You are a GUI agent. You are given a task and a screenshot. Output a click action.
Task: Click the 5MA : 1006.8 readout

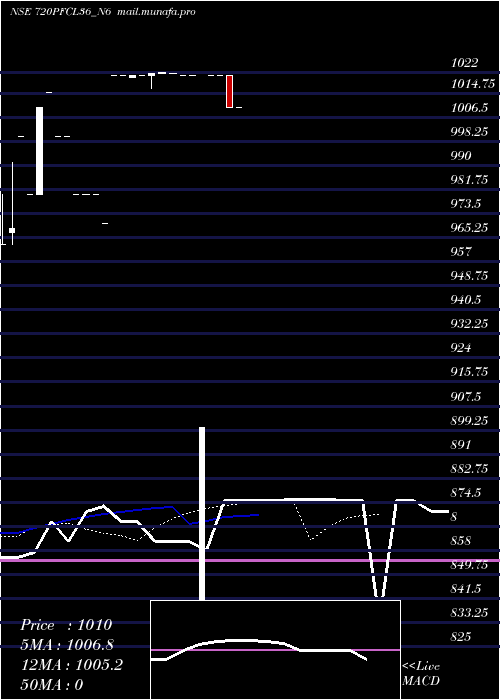67,645
